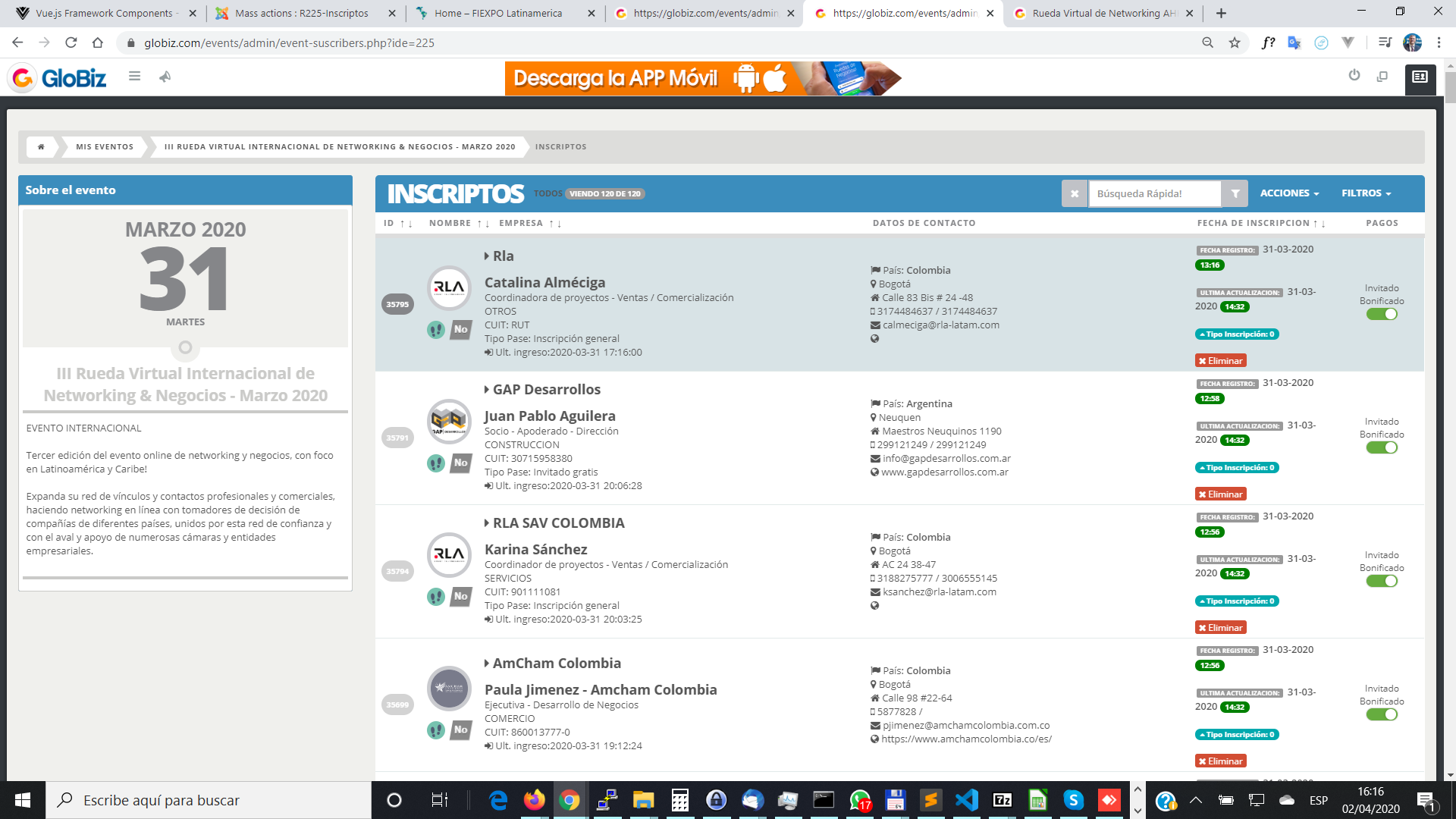Toggle Invitado Bonificado for Paula Jimenez

pos(1382,714)
